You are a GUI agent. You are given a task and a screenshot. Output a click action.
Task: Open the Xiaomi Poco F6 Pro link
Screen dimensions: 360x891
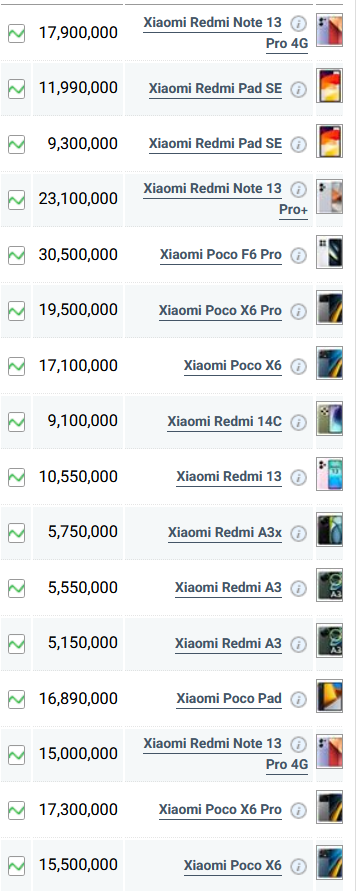click(x=220, y=255)
